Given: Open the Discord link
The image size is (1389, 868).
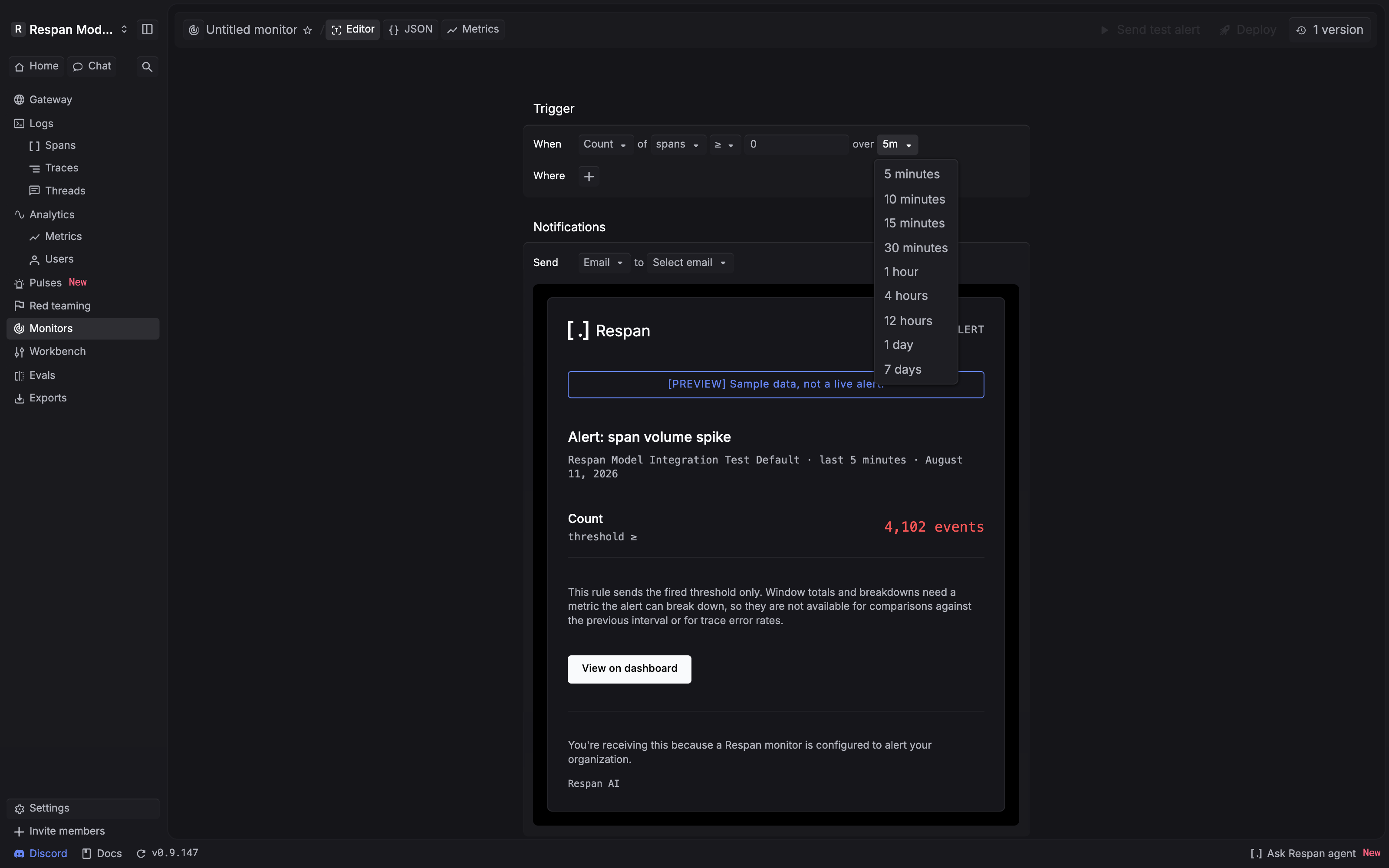Looking at the screenshot, I should pyautogui.click(x=41, y=854).
